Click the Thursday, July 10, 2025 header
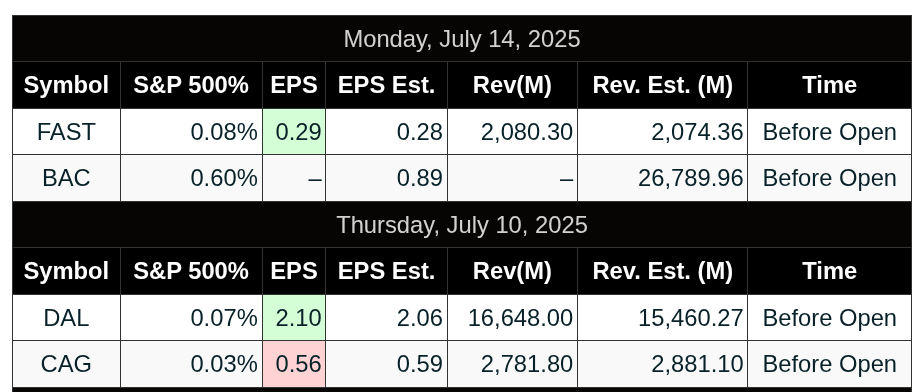Viewport: 914px width, 392px height. tap(462, 225)
